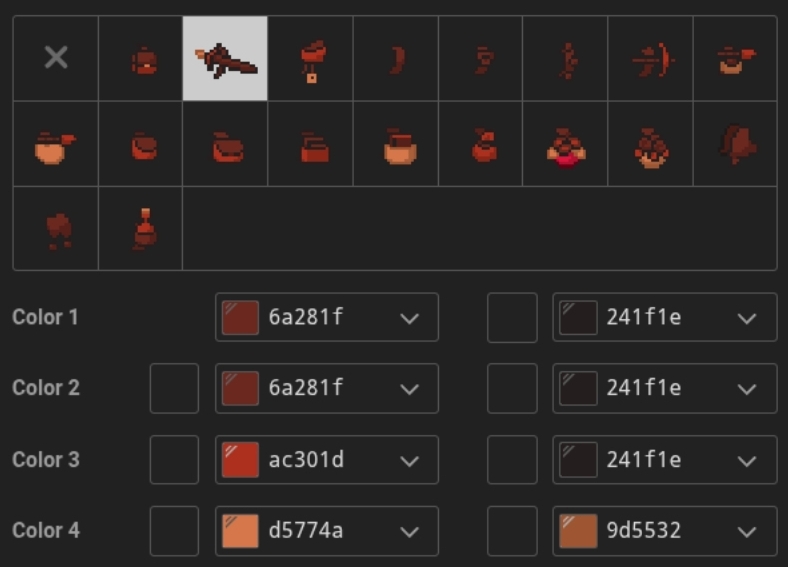Enable Color 3 second checkbox beside 241f1e
The width and height of the screenshot is (788, 567).
(512, 460)
